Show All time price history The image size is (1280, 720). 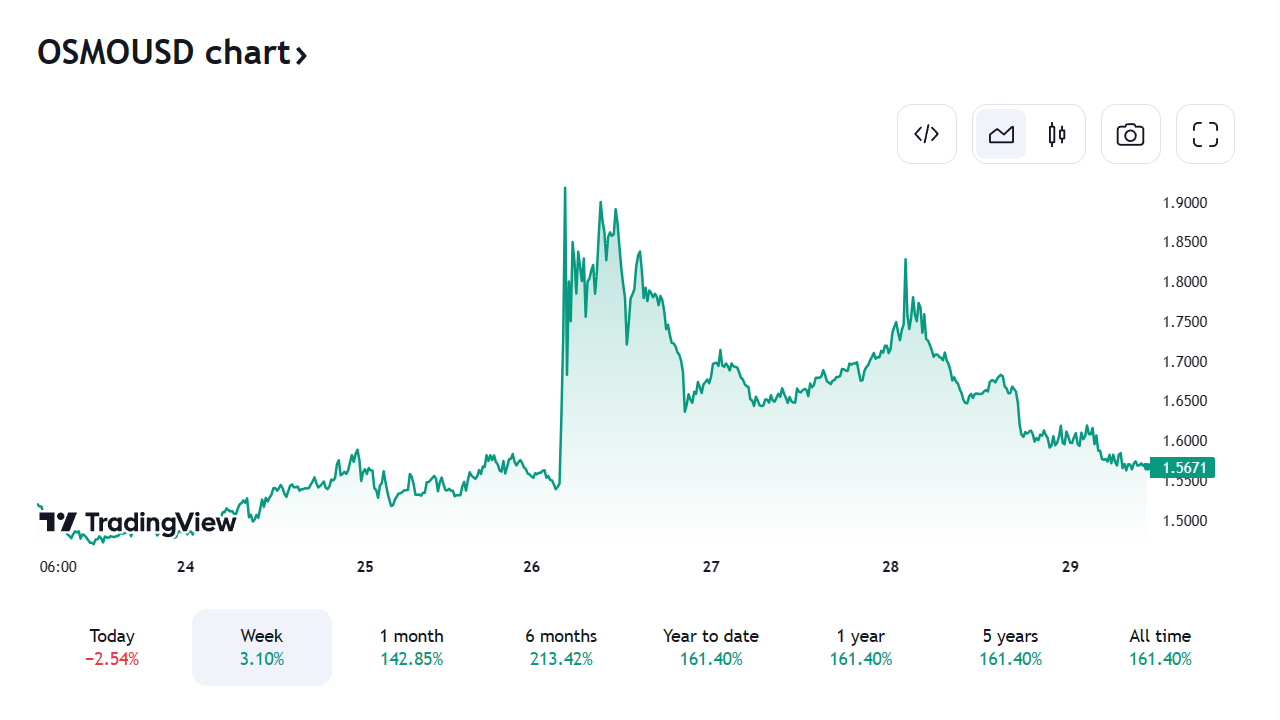[x=1160, y=646]
